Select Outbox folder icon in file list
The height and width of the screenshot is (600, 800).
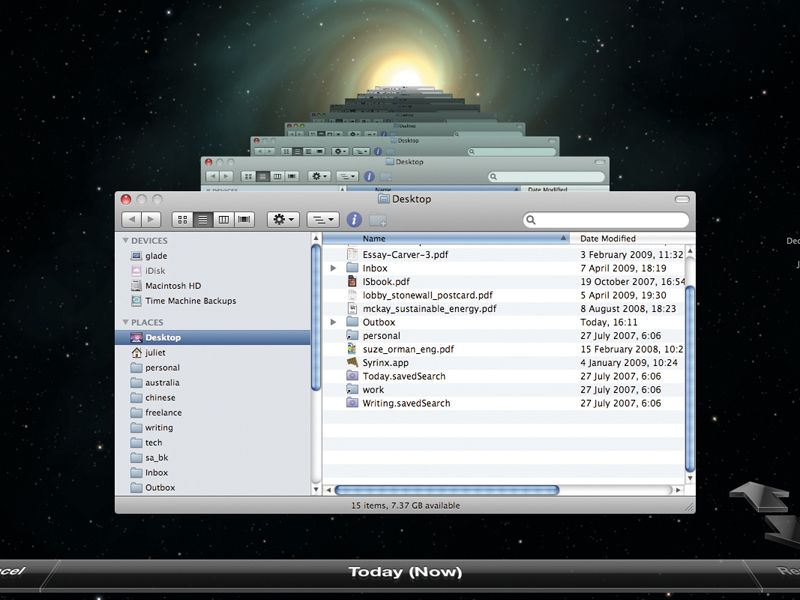point(352,322)
